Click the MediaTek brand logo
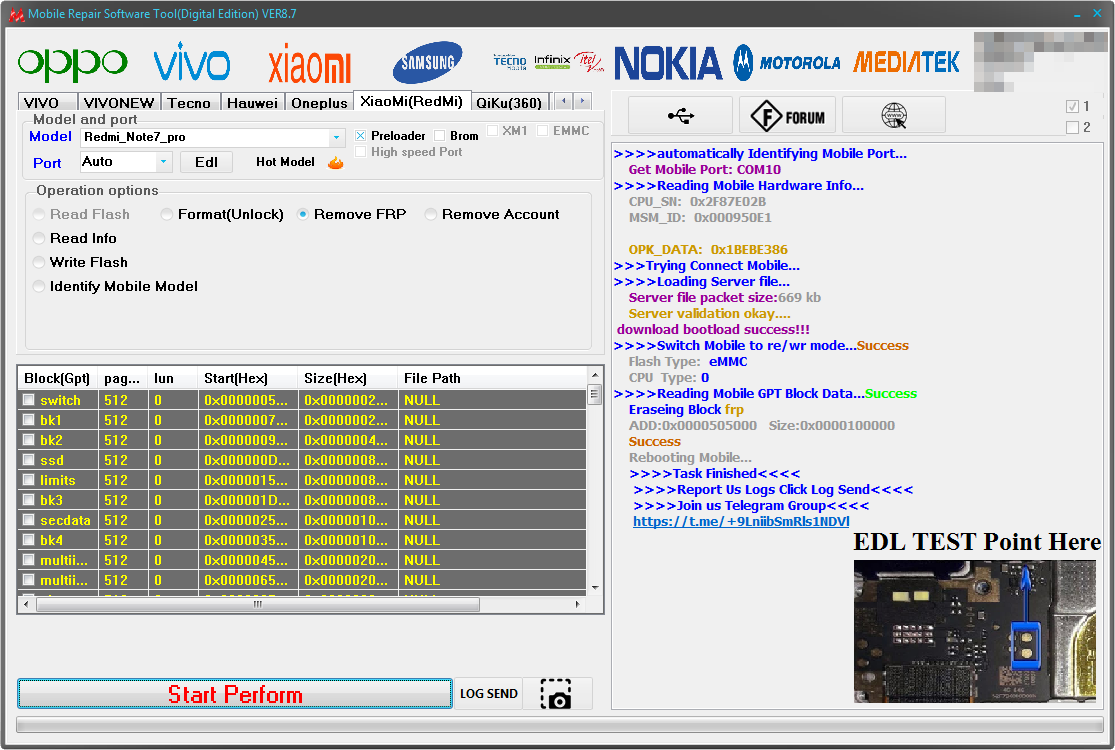1115x750 pixels. tap(907, 63)
